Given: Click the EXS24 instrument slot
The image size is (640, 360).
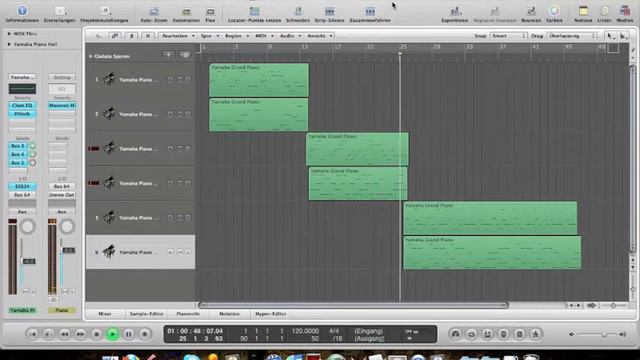Looking at the screenshot, I should click(x=22, y=186).
